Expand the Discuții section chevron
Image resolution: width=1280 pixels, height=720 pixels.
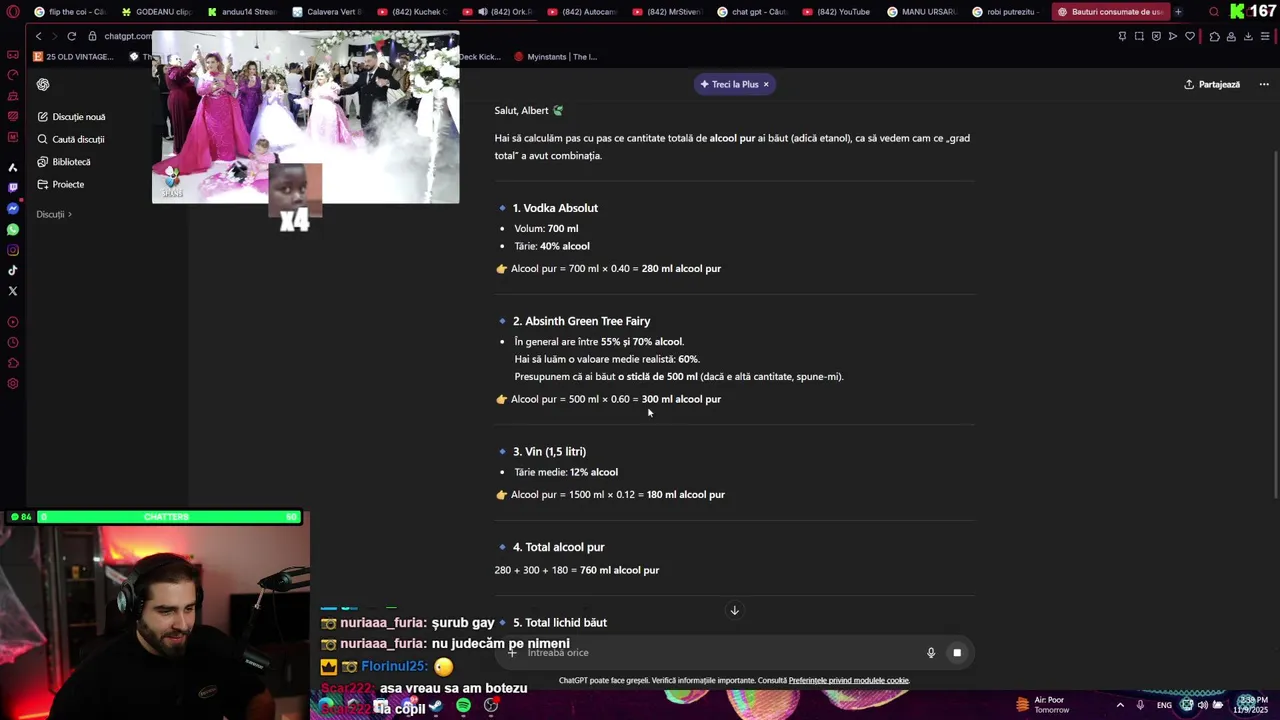tap(70, 214)
